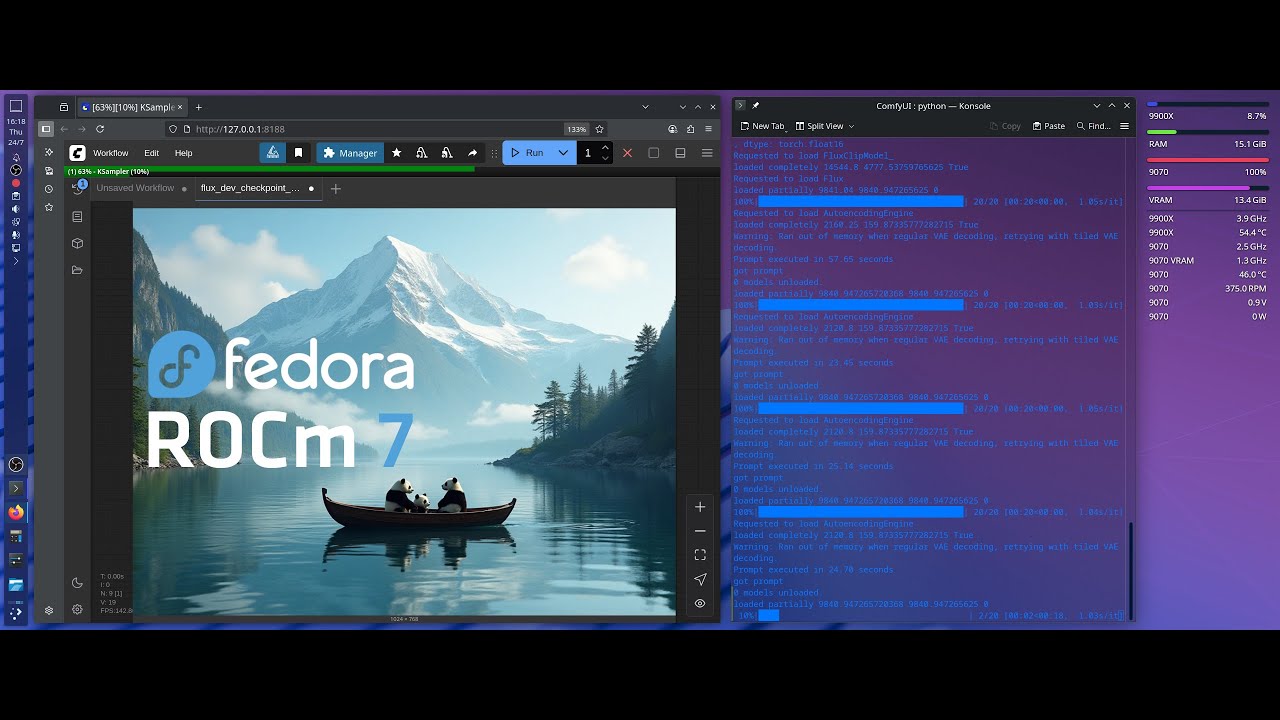Open ComfyUI settings gear icon

tap(77, 610)
